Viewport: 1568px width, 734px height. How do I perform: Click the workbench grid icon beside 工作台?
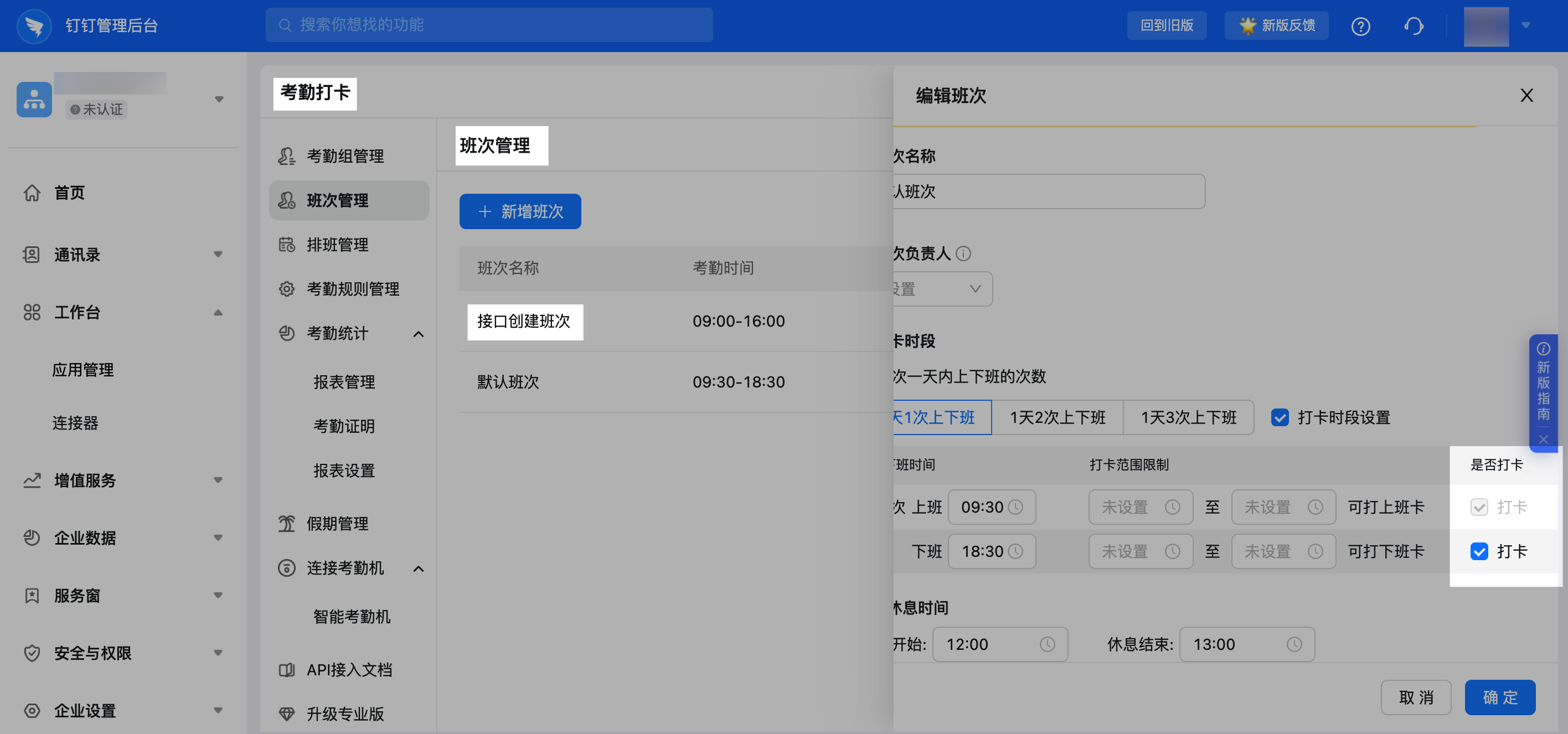pos(32,312)
